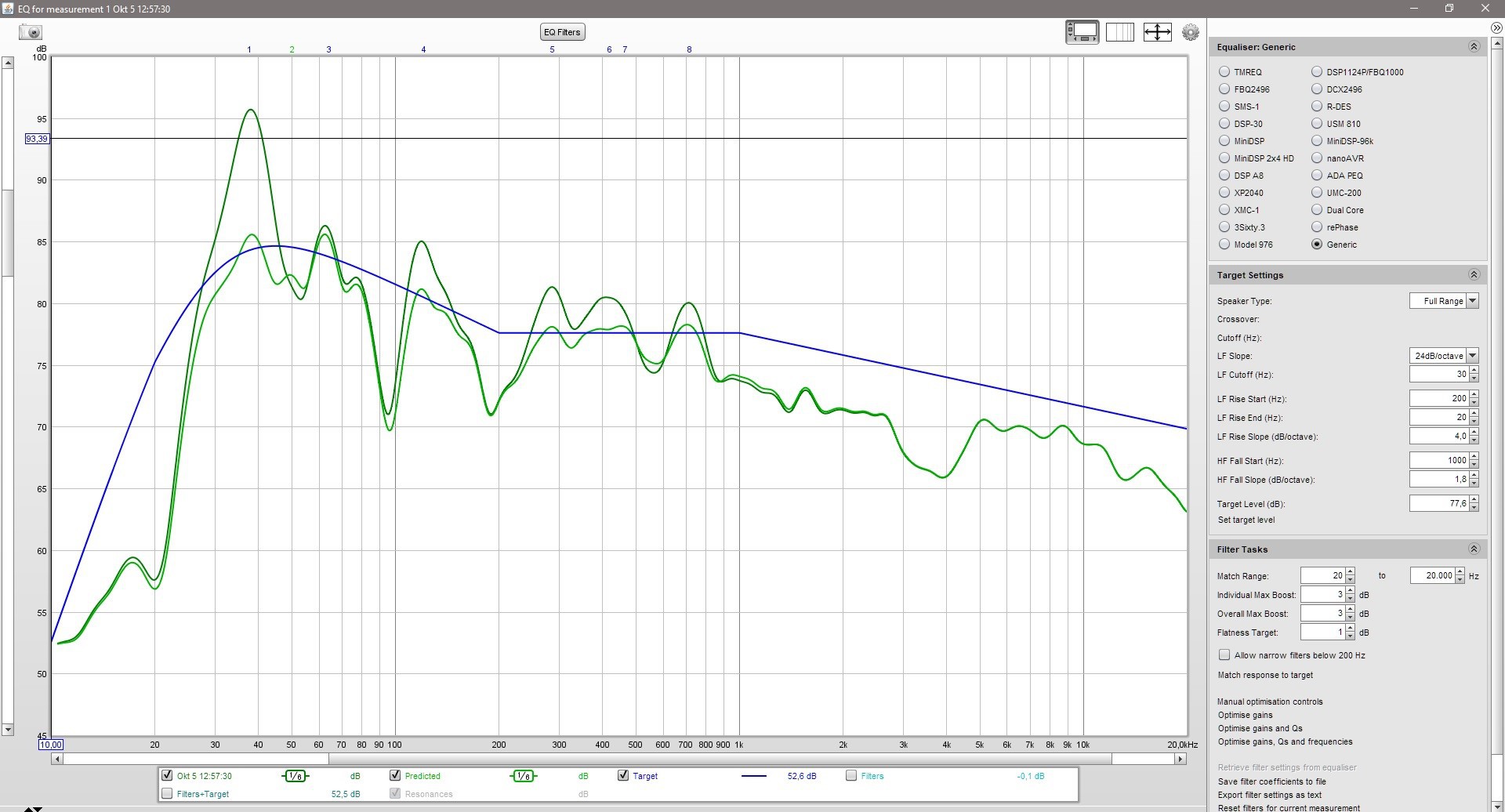1505x812 pixels.
Task: Click Export filter settings as text
Action: pyautogui.click(x=1269, y=795)
